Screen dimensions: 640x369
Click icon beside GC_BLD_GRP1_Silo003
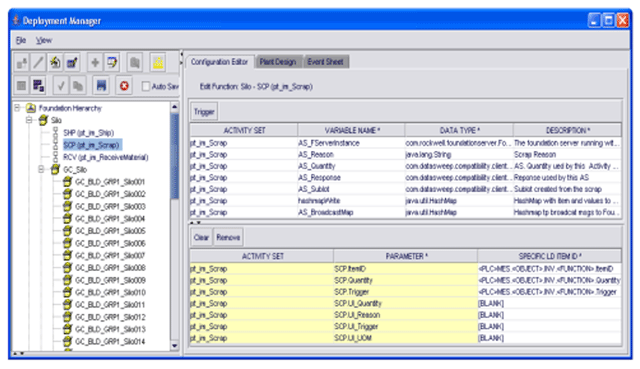[67, 206]
